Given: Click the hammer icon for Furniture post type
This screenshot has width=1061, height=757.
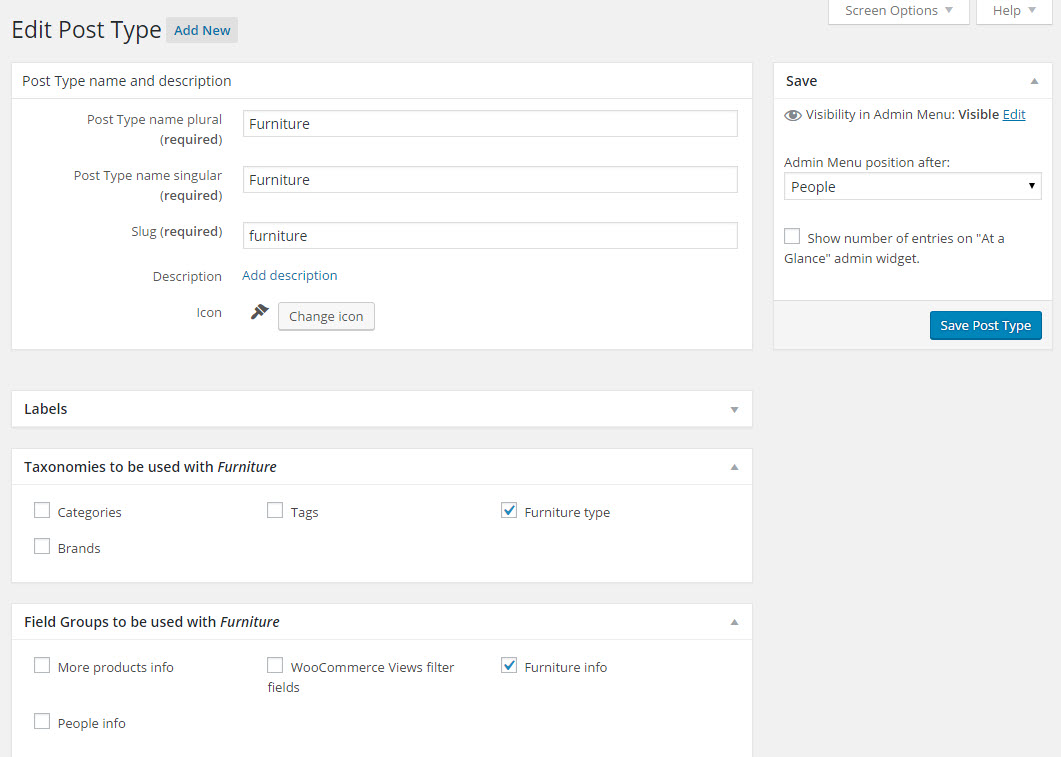Looking at the screenshot, I should click(x=260, y=312).
